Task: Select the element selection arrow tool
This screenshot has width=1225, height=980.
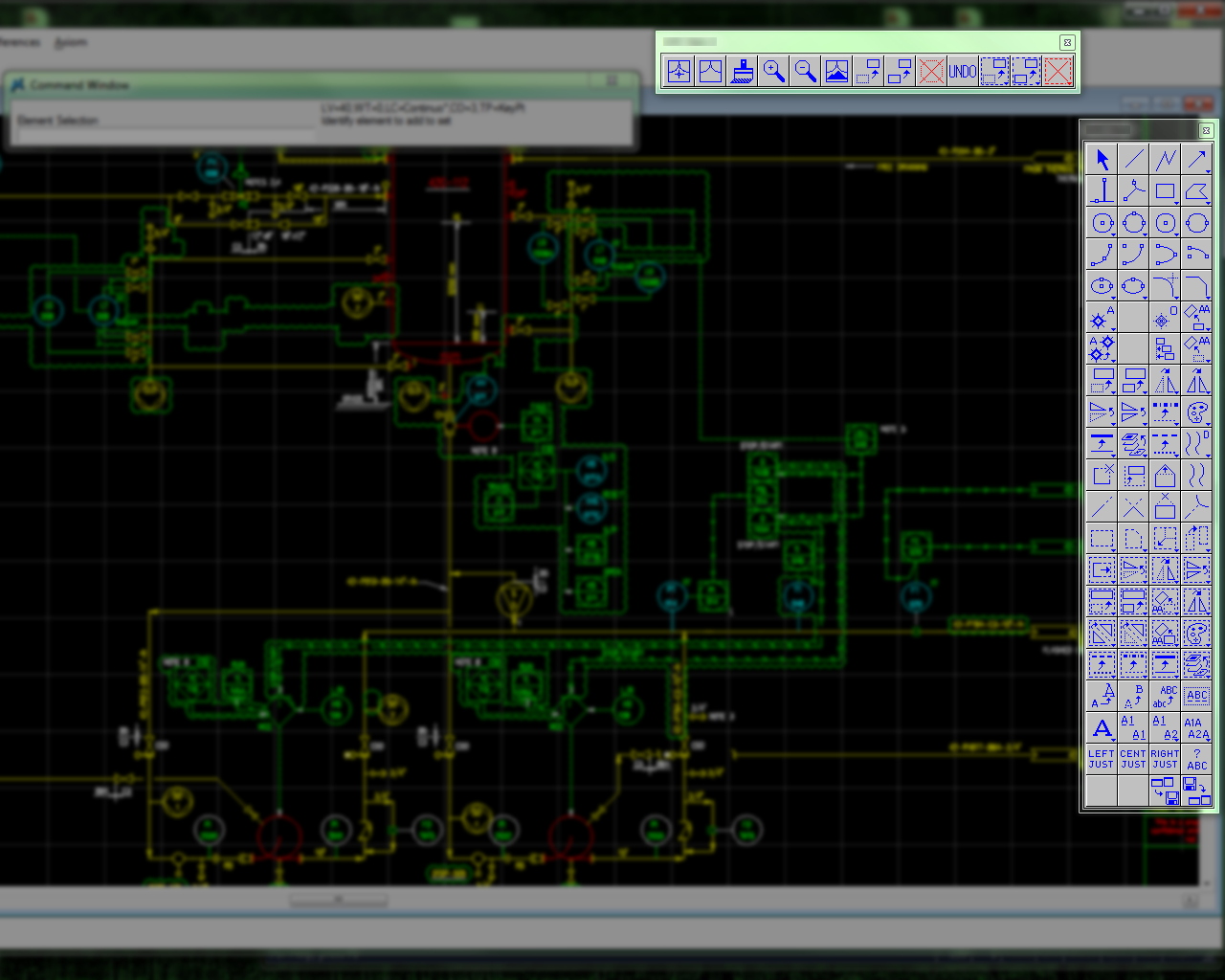Action: 1102,159
